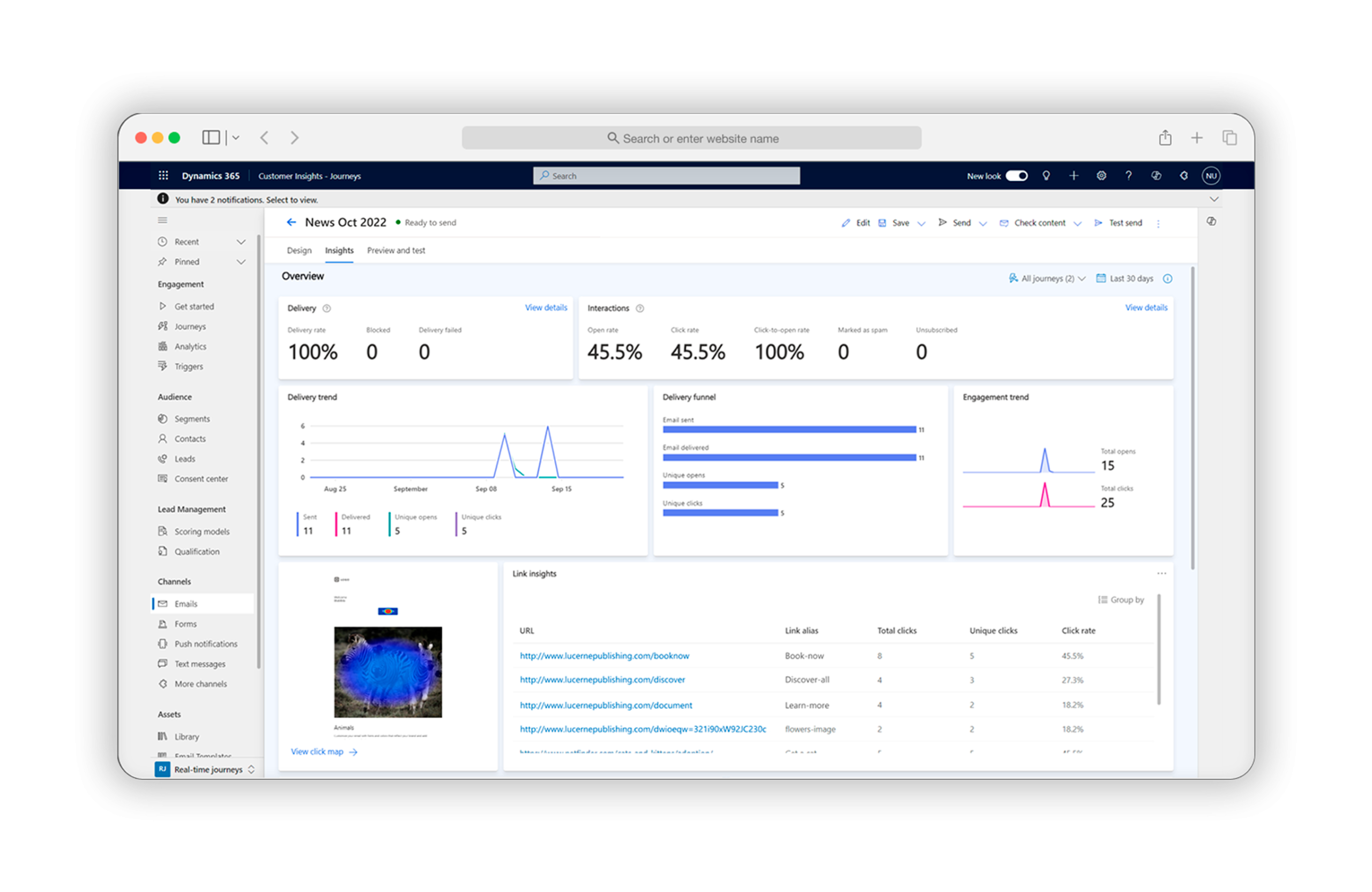Open the All journeys (2) dropdown

pos(1047,279)
